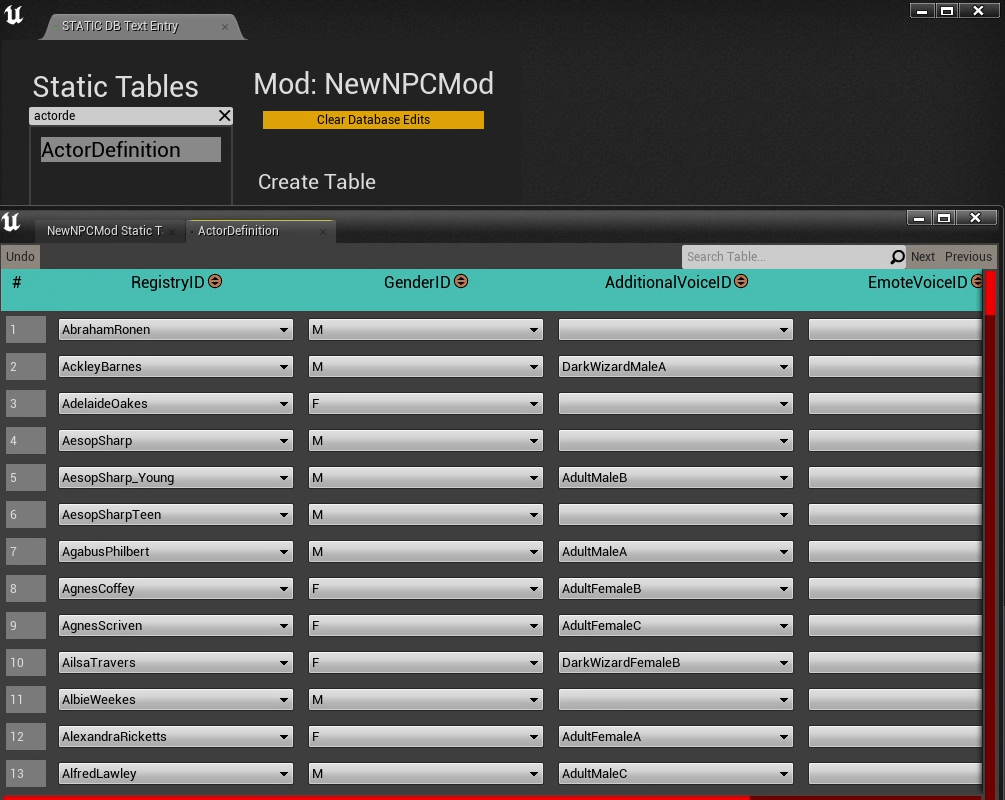Click Next search result button

coord(922,256)
